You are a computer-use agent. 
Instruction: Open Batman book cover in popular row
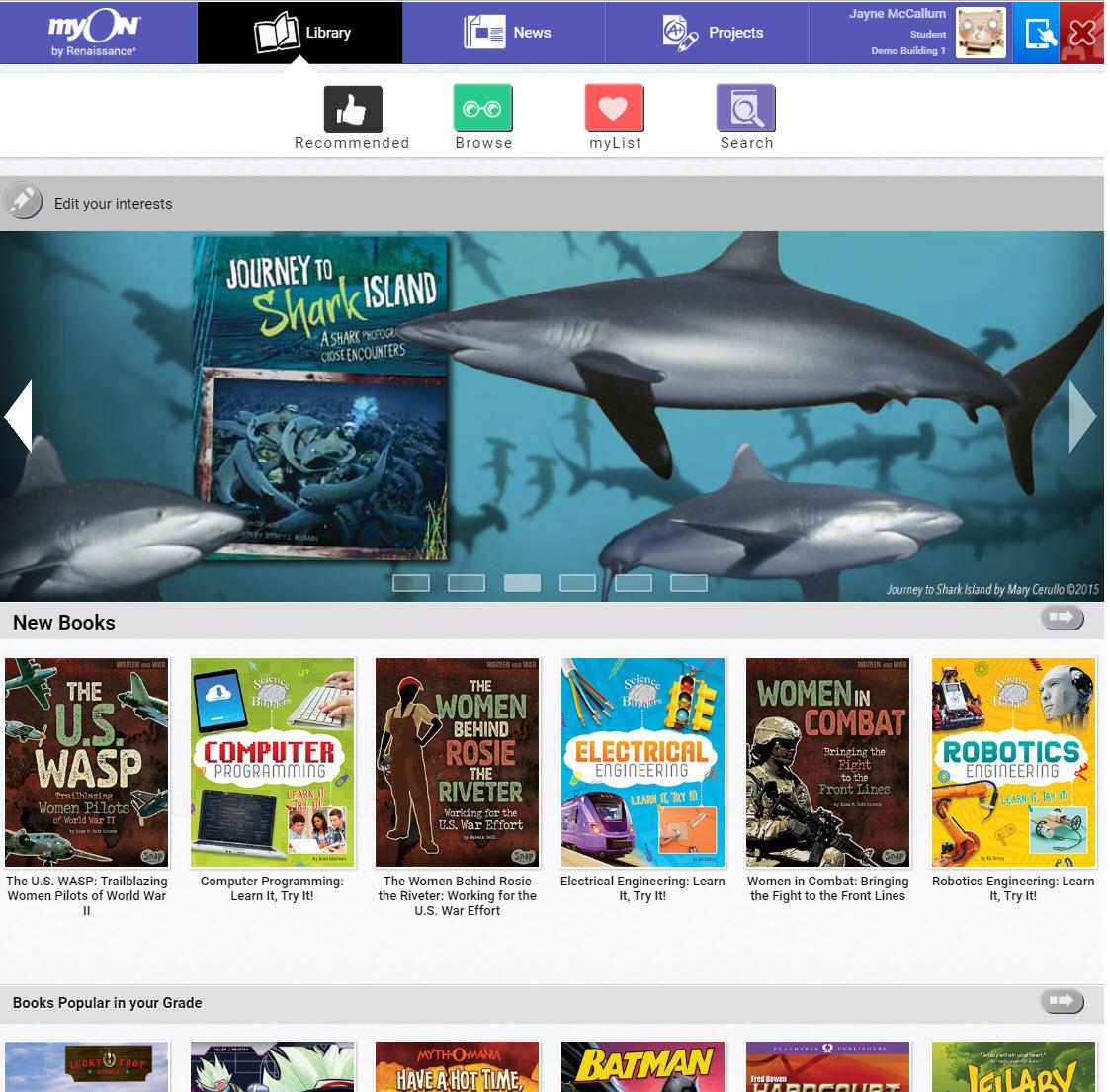pos(642,1066)
